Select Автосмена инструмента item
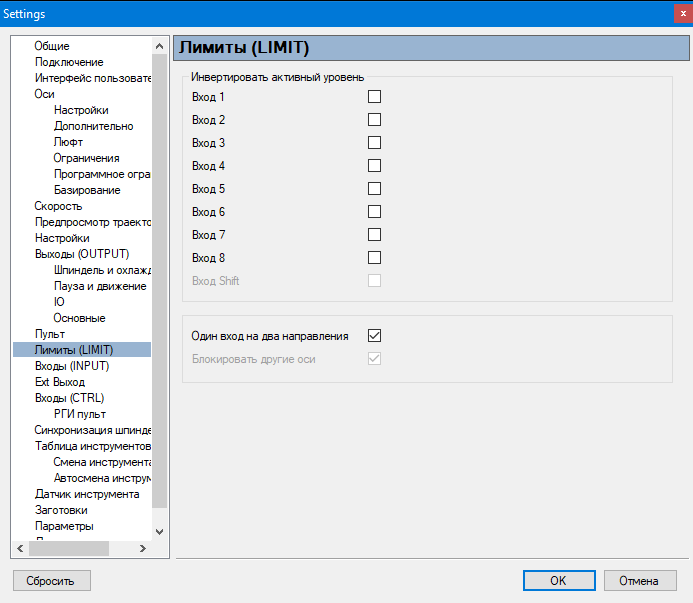The height and width of the screenshot is (603, 693). click(102, 478)
